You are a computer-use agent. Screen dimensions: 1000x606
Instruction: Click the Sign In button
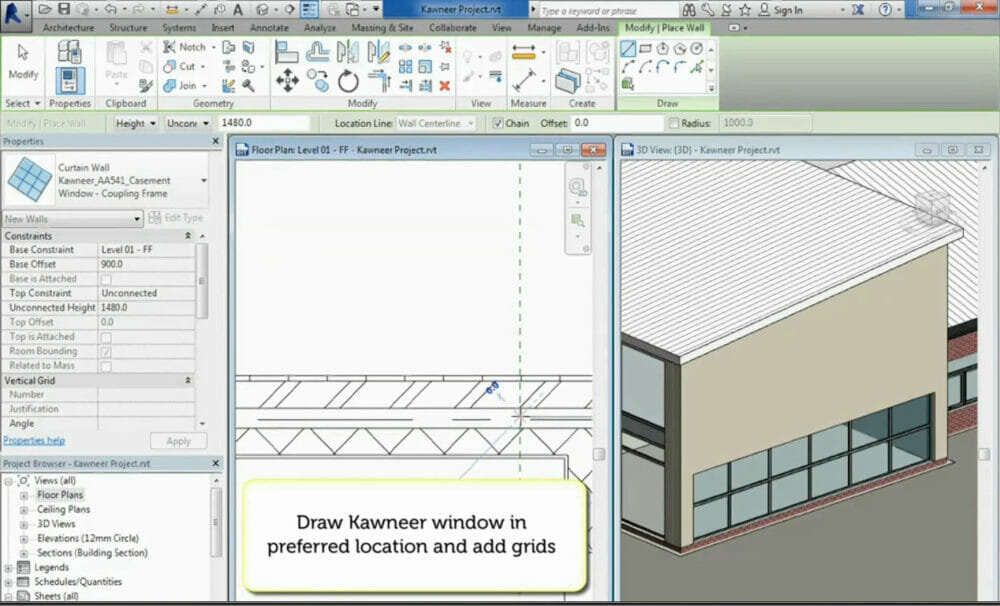click(x=781, y=10)
